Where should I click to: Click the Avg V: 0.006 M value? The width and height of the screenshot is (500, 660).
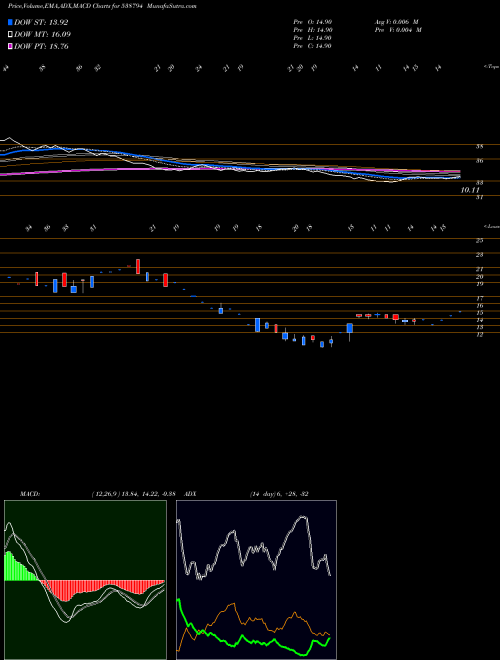(x=396, y=22)
